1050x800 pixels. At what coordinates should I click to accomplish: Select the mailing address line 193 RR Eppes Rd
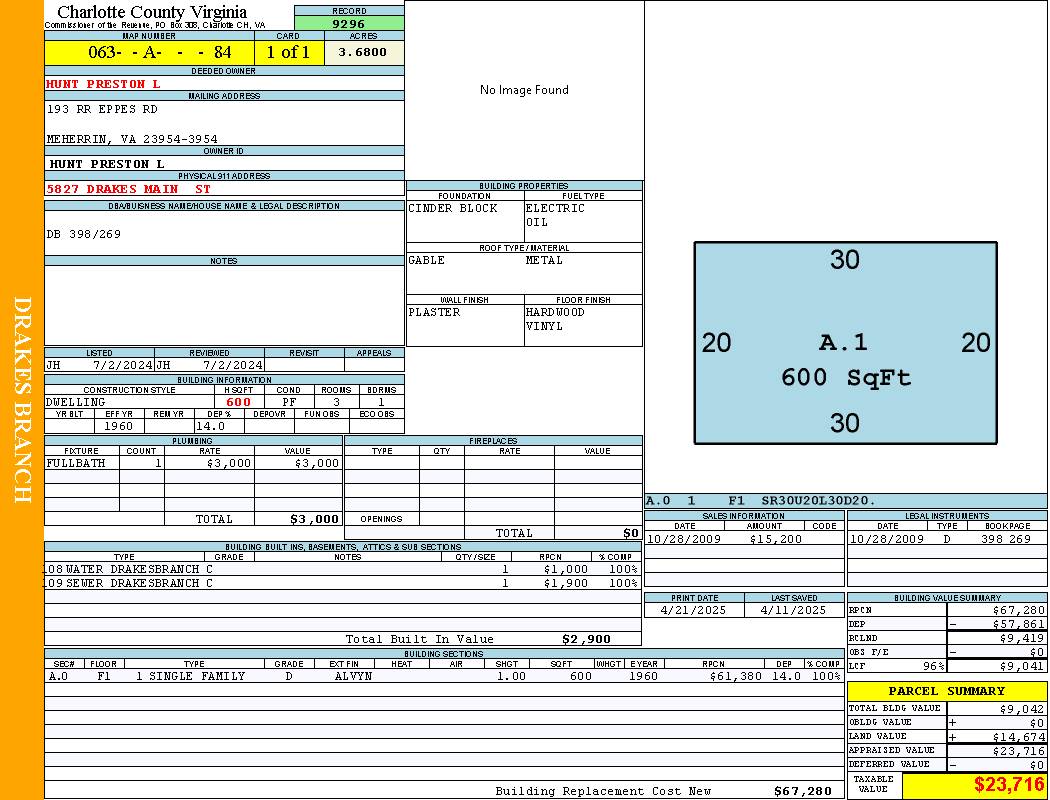102,109
